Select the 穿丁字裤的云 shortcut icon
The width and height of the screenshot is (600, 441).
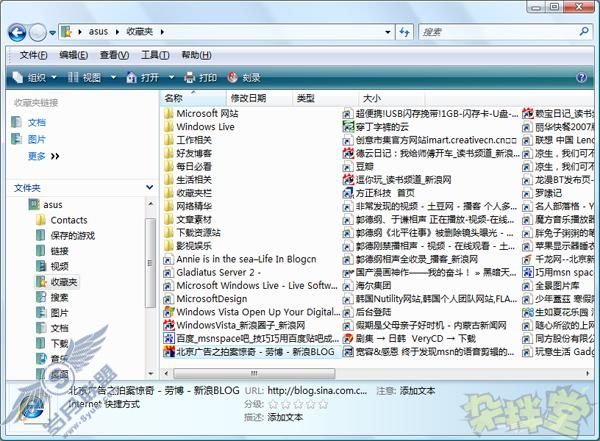pyautogui.click(x=348, y=127)
